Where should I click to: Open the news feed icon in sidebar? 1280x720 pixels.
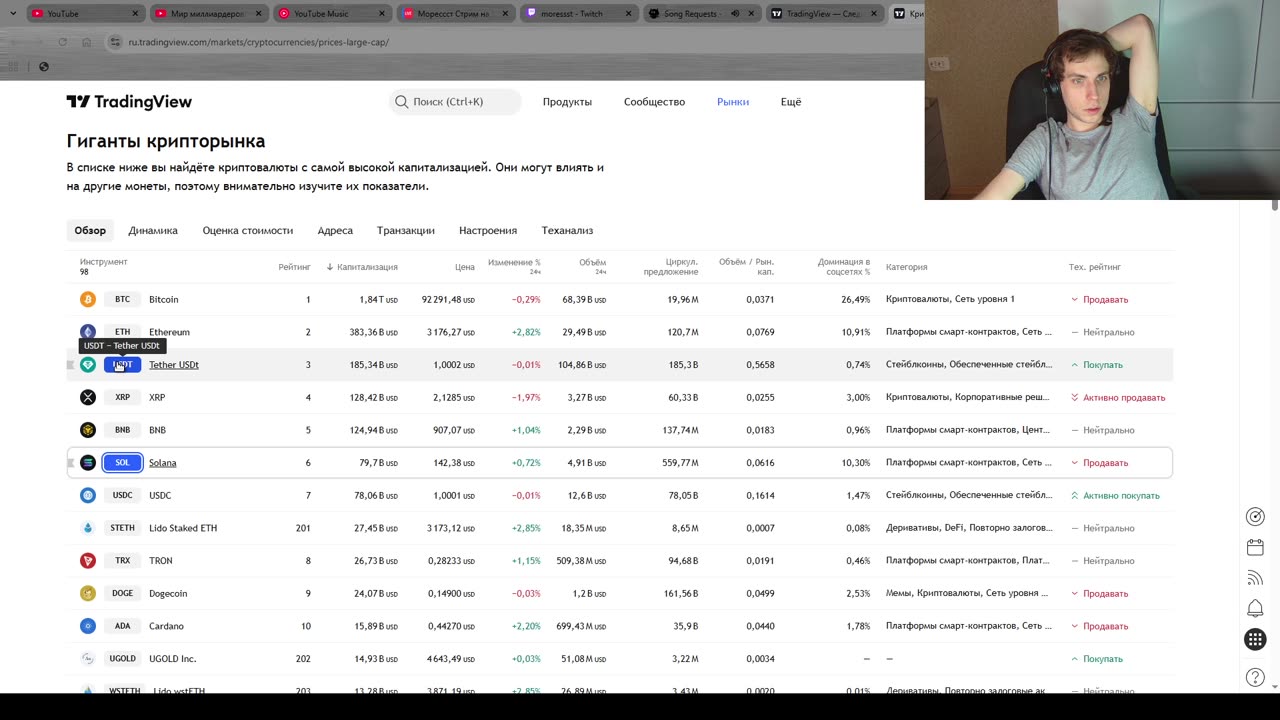tap(1255, 578)
